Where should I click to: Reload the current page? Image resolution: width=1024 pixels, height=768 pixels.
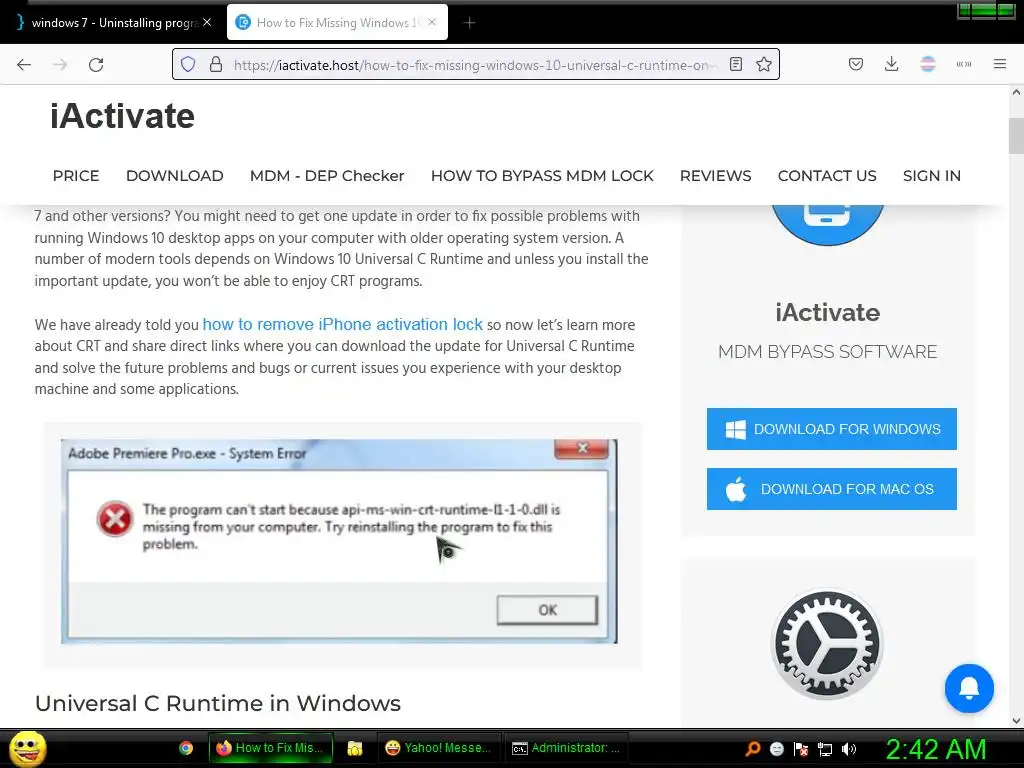(x=96, y=65)
